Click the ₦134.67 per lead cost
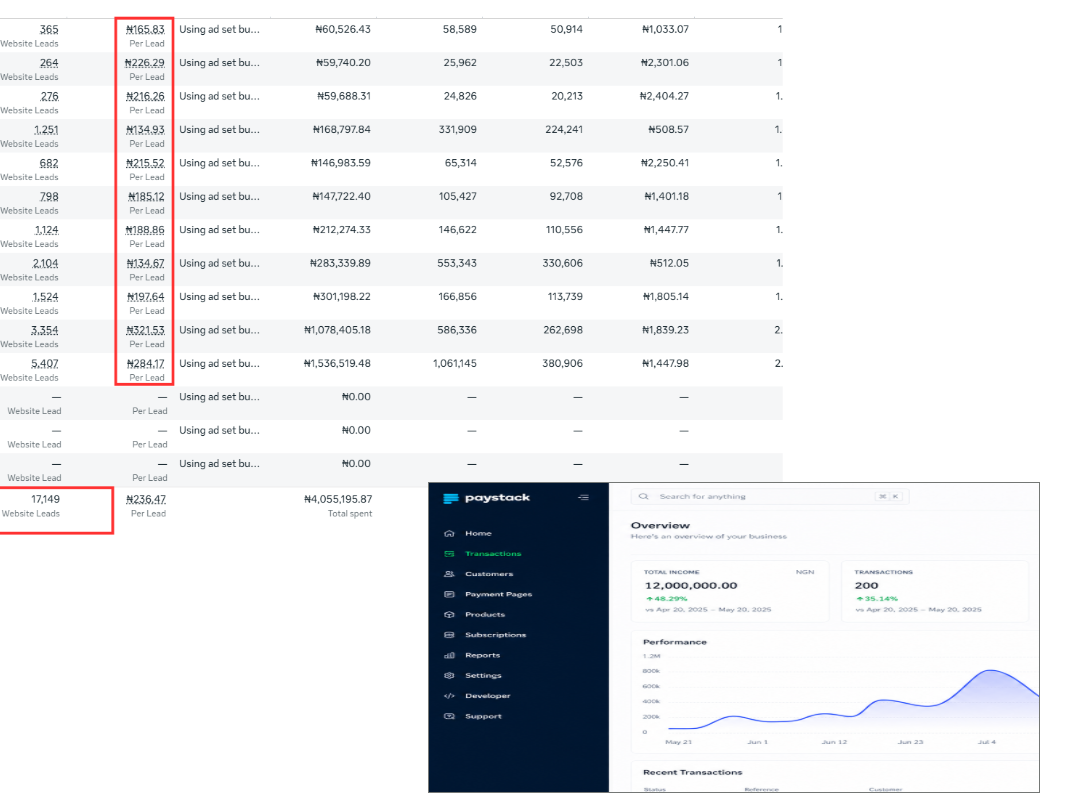This screenshot has height=812, width=1071. [x=145, y=264]
